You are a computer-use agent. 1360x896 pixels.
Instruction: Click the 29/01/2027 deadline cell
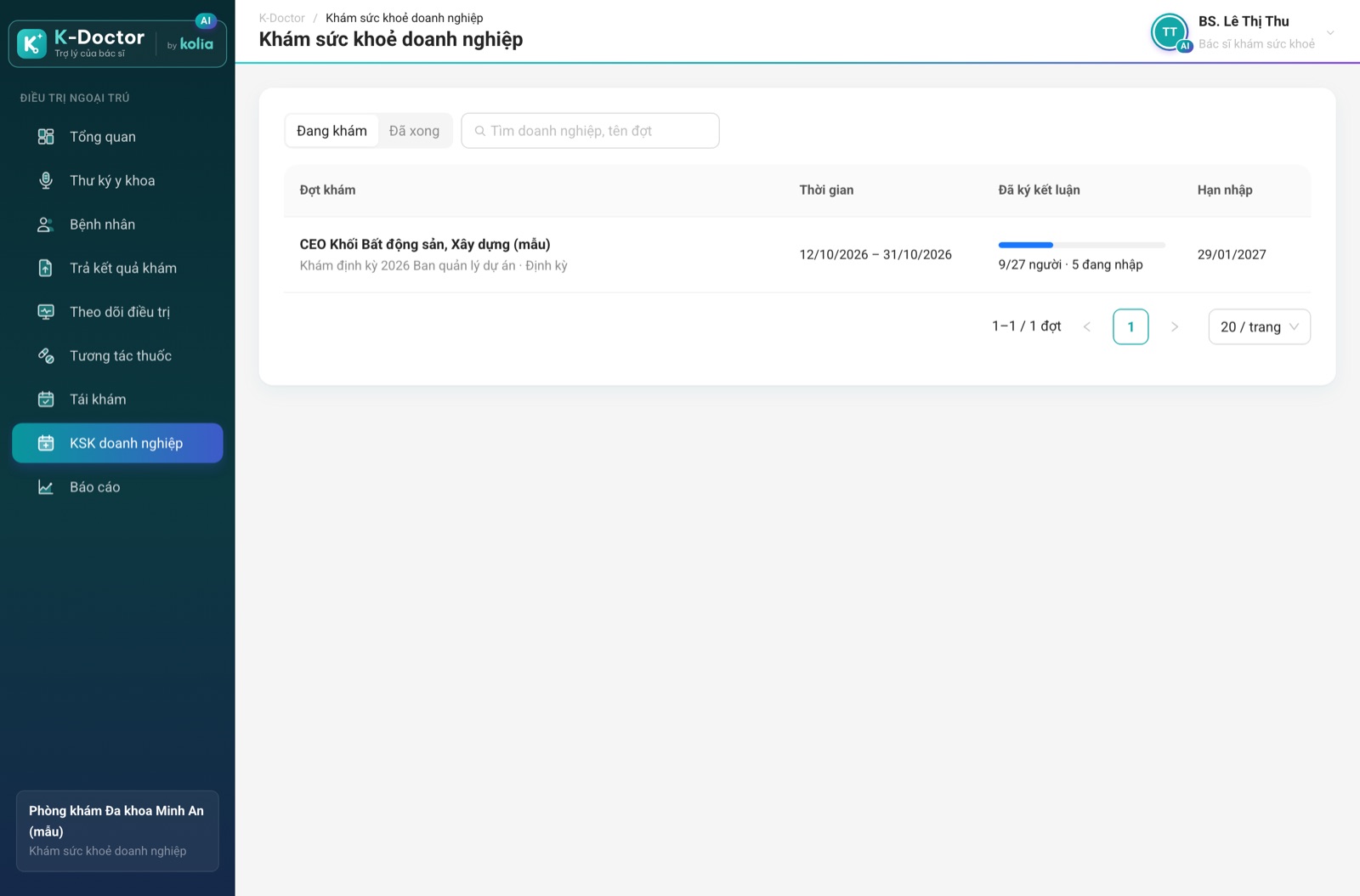click(1232, 254)
